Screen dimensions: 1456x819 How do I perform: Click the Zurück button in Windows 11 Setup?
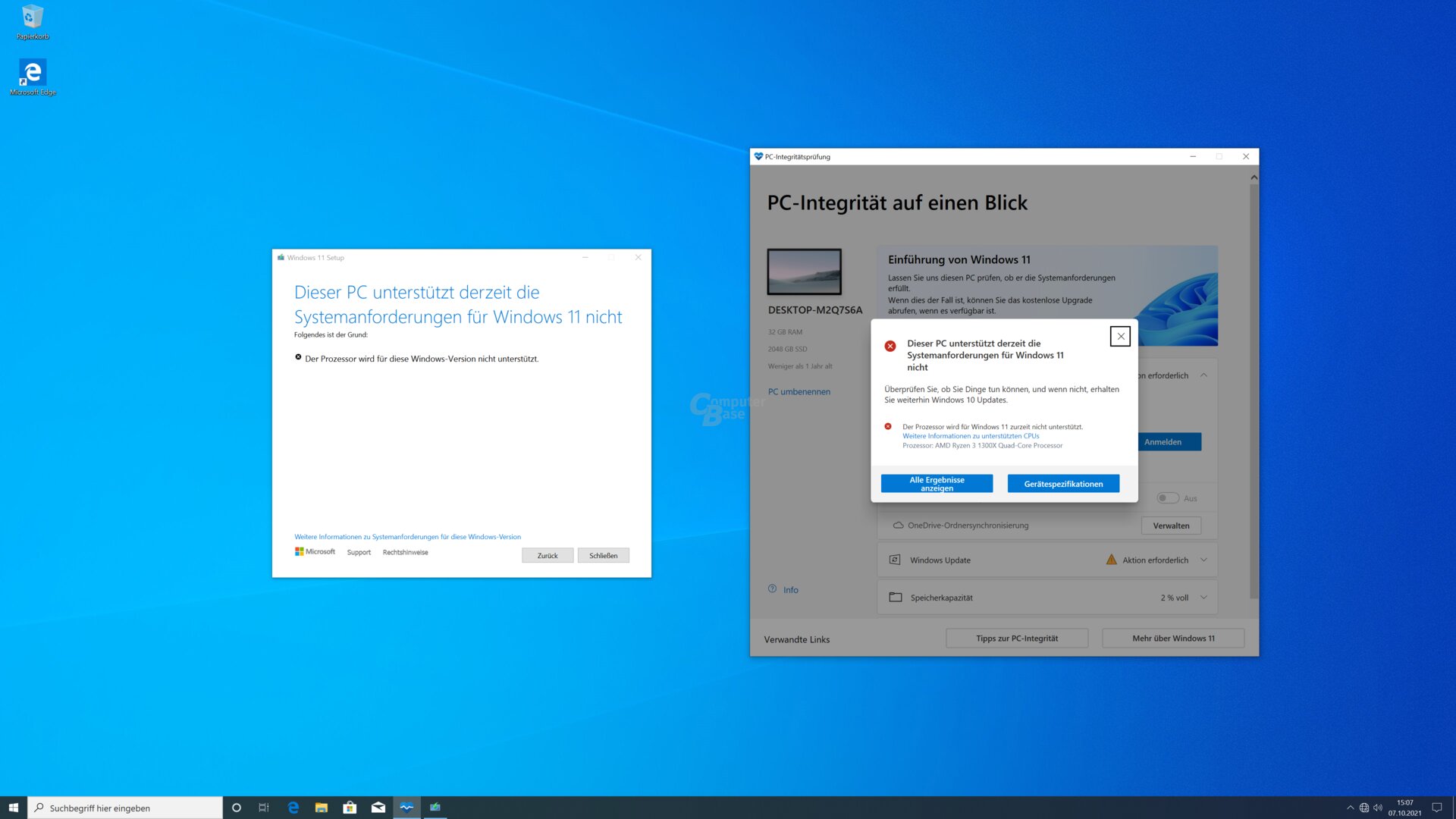[548, 556]
